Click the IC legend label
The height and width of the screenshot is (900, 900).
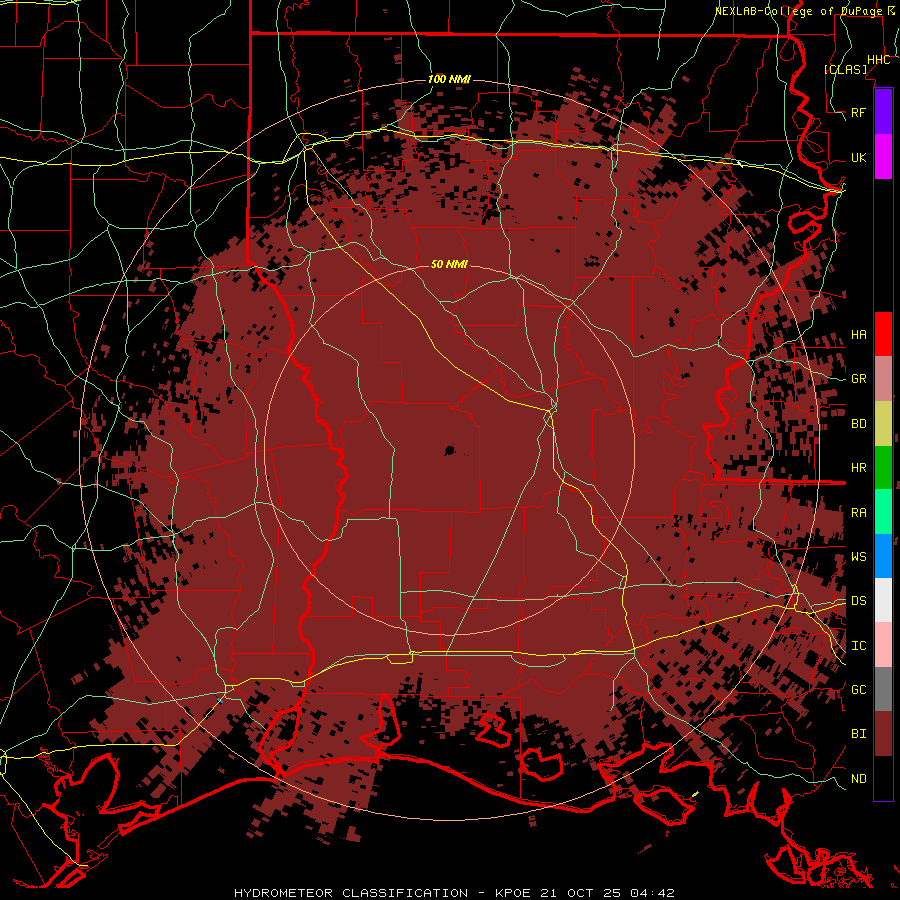[x=858, y=646]
